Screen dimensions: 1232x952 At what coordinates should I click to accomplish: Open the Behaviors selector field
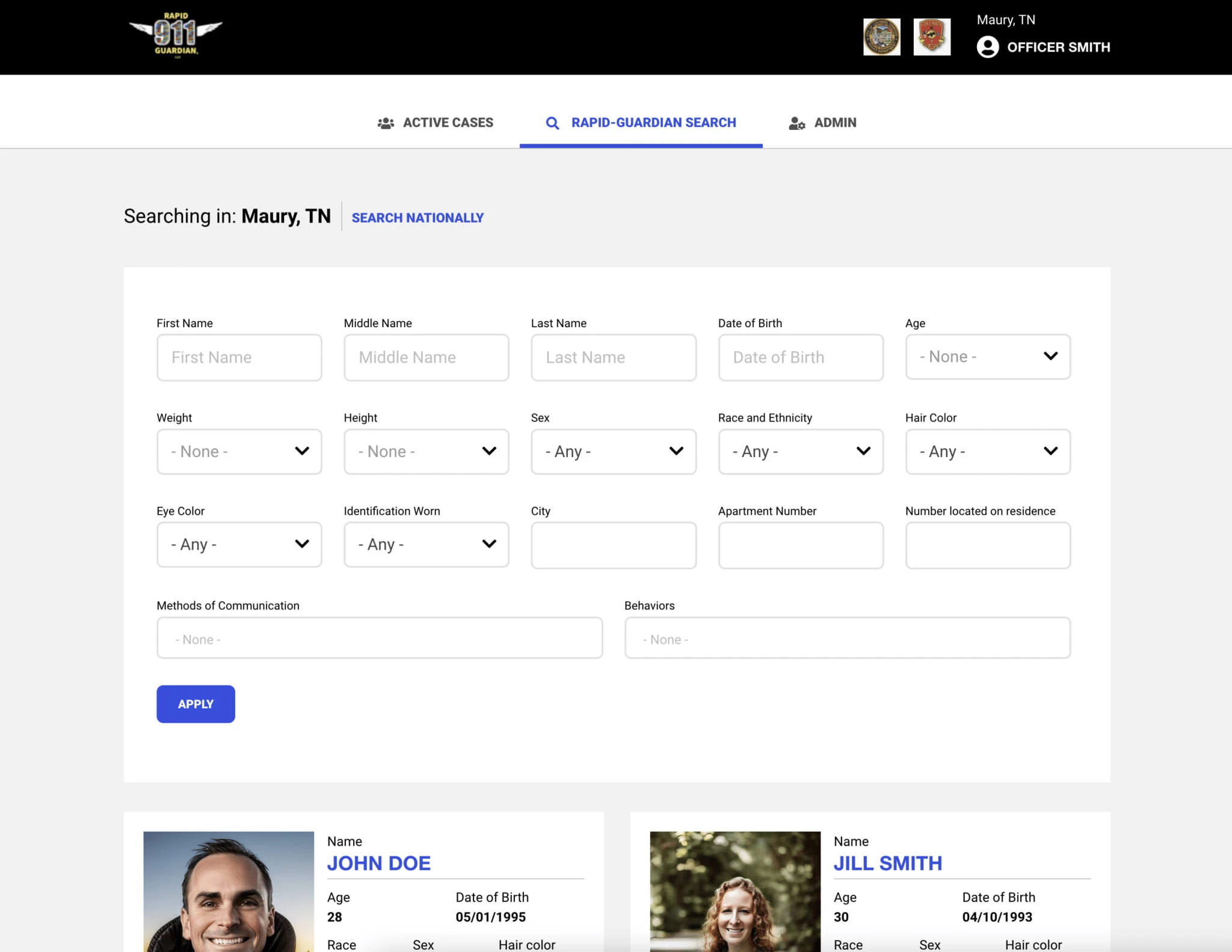point(848,638)
